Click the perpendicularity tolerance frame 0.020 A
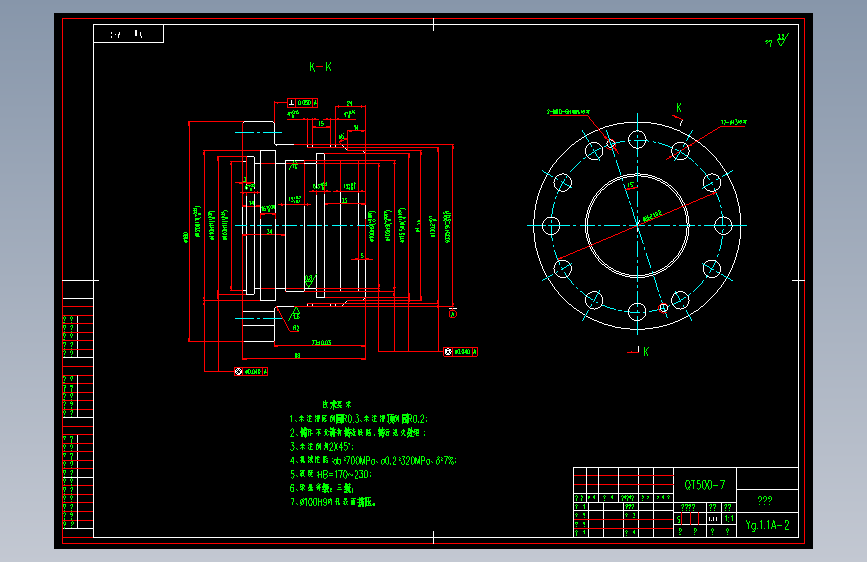This screenshot has height=562, width=867. [302, 102]
